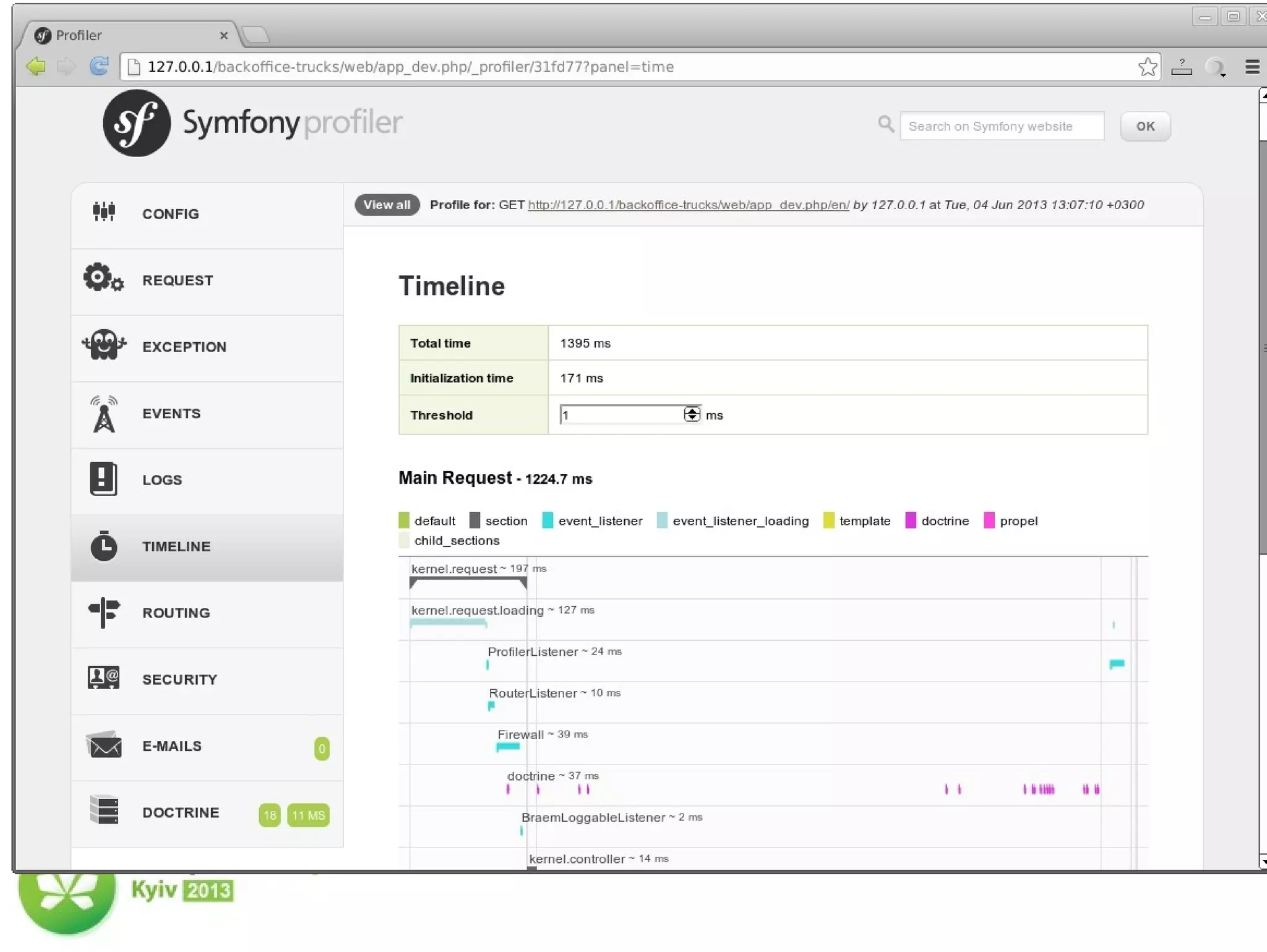Click the kernel.request timeline bar
The image size is (1267, 952).
468,583
